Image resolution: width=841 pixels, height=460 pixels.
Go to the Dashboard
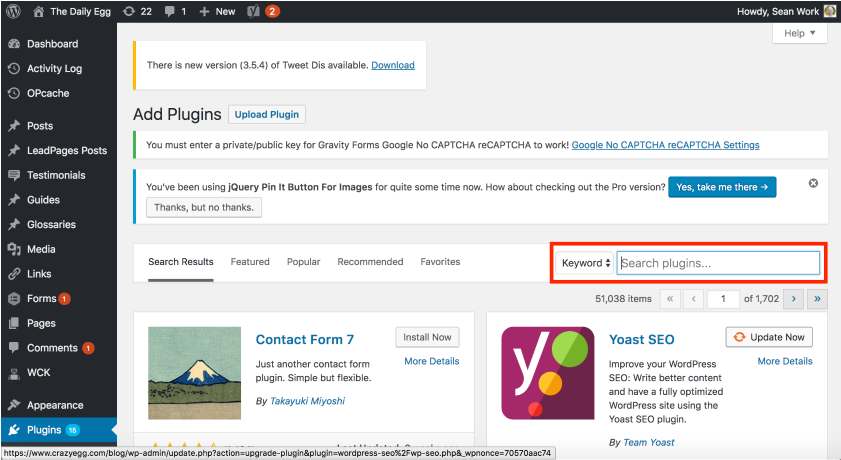tap(53, 44)
